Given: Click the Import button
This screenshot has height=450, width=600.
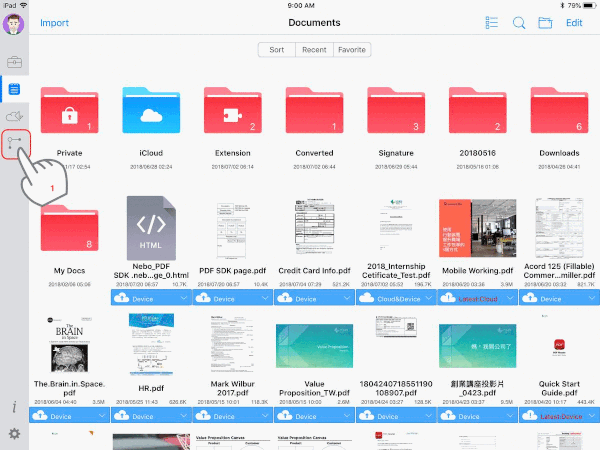Looking at the screenshot, I should point(54,23).
